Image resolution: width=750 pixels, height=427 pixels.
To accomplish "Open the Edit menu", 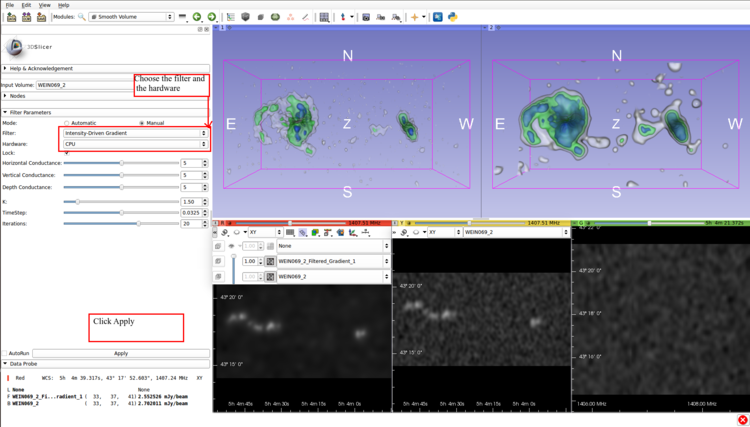I will click(x=26, y=5).
